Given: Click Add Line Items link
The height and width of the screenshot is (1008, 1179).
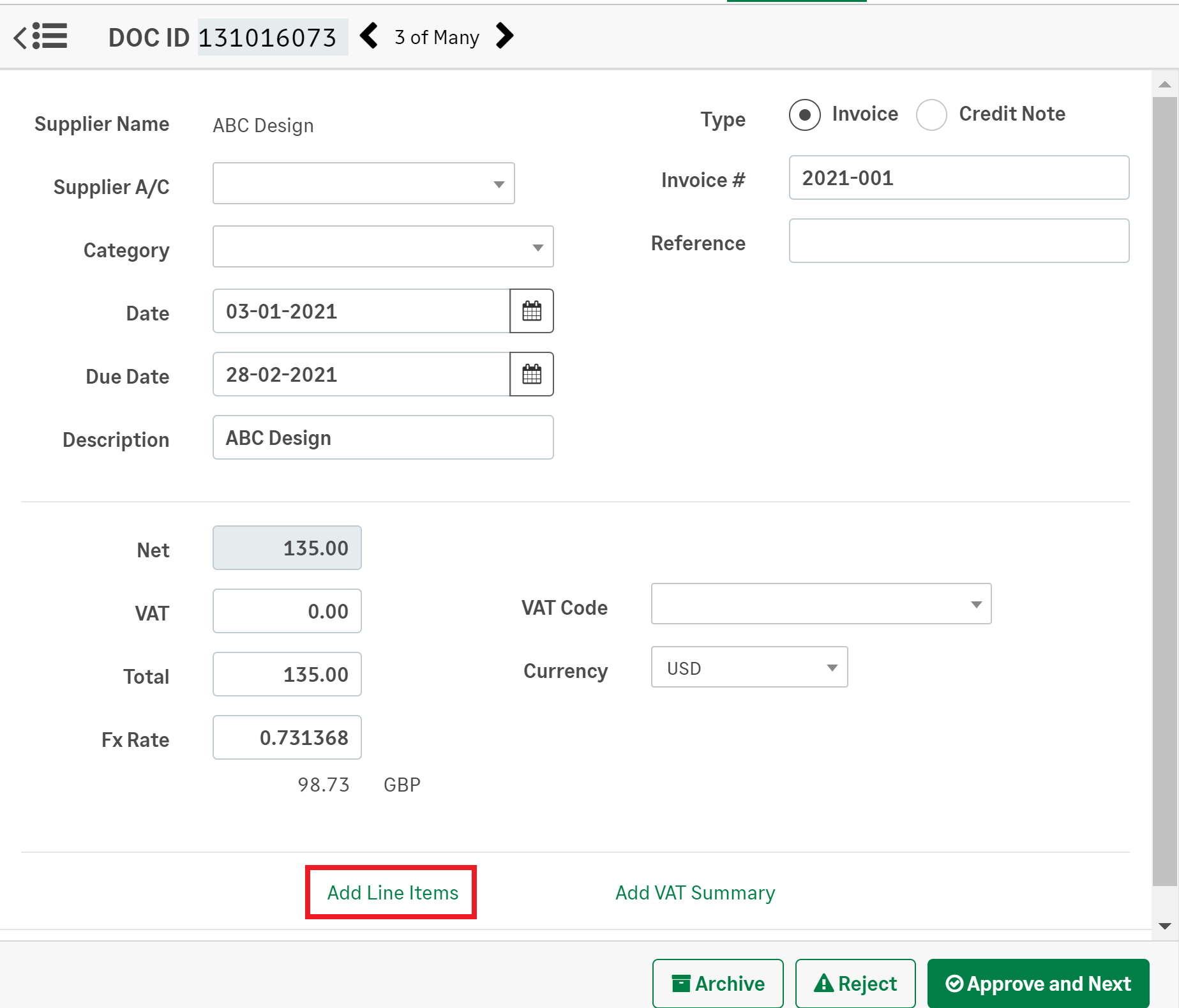Looking at the screenshot, I should tap(393, 892).
